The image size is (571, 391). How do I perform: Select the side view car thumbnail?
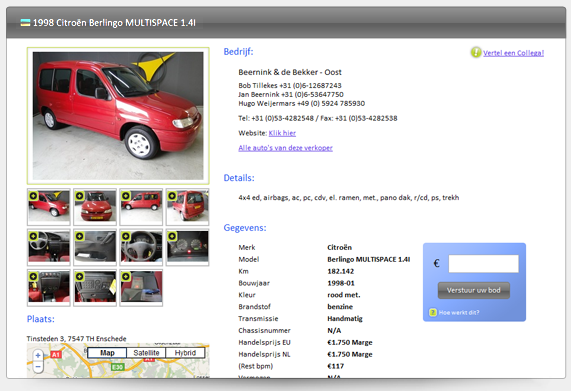click(141, 206)
